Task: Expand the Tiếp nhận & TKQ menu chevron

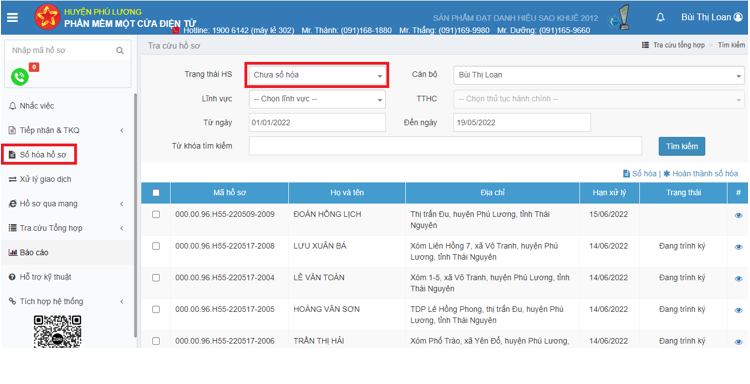Action: click(x=121, y=131)
